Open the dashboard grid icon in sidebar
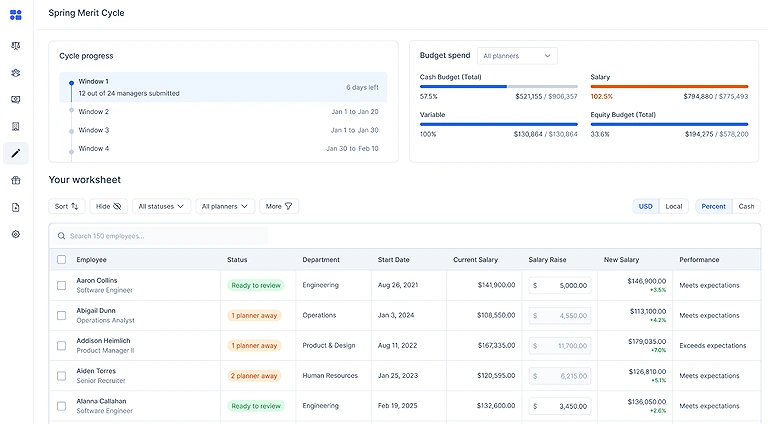 (16, 15)
